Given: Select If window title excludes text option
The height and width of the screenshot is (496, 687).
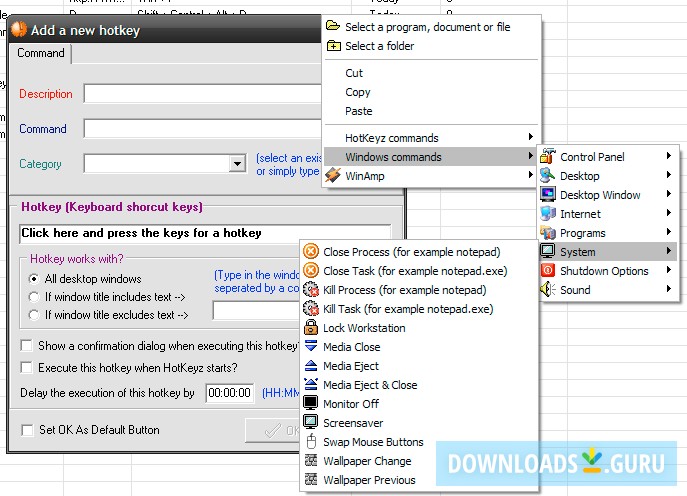Looking at the screenshot, I should click(34, 315).
